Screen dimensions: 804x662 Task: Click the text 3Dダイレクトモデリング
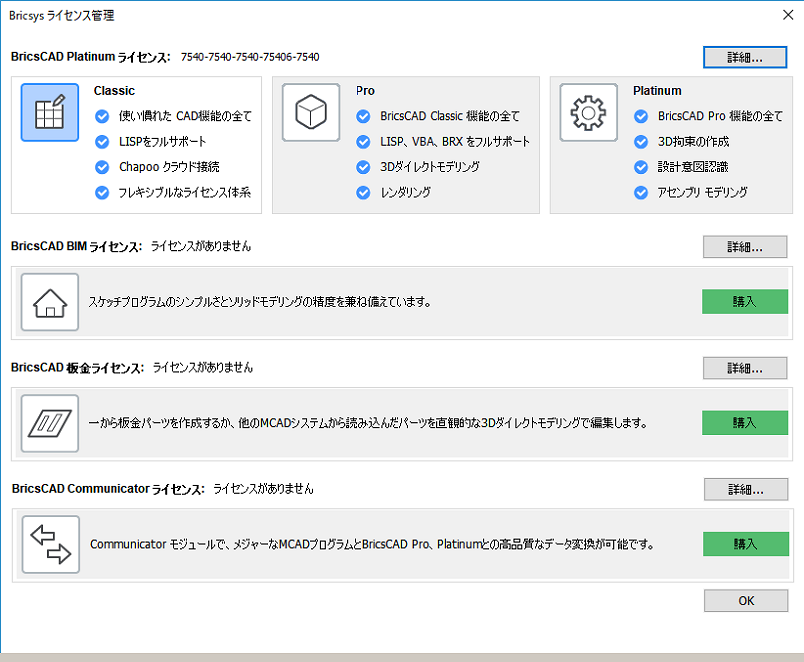pos(430,167)
